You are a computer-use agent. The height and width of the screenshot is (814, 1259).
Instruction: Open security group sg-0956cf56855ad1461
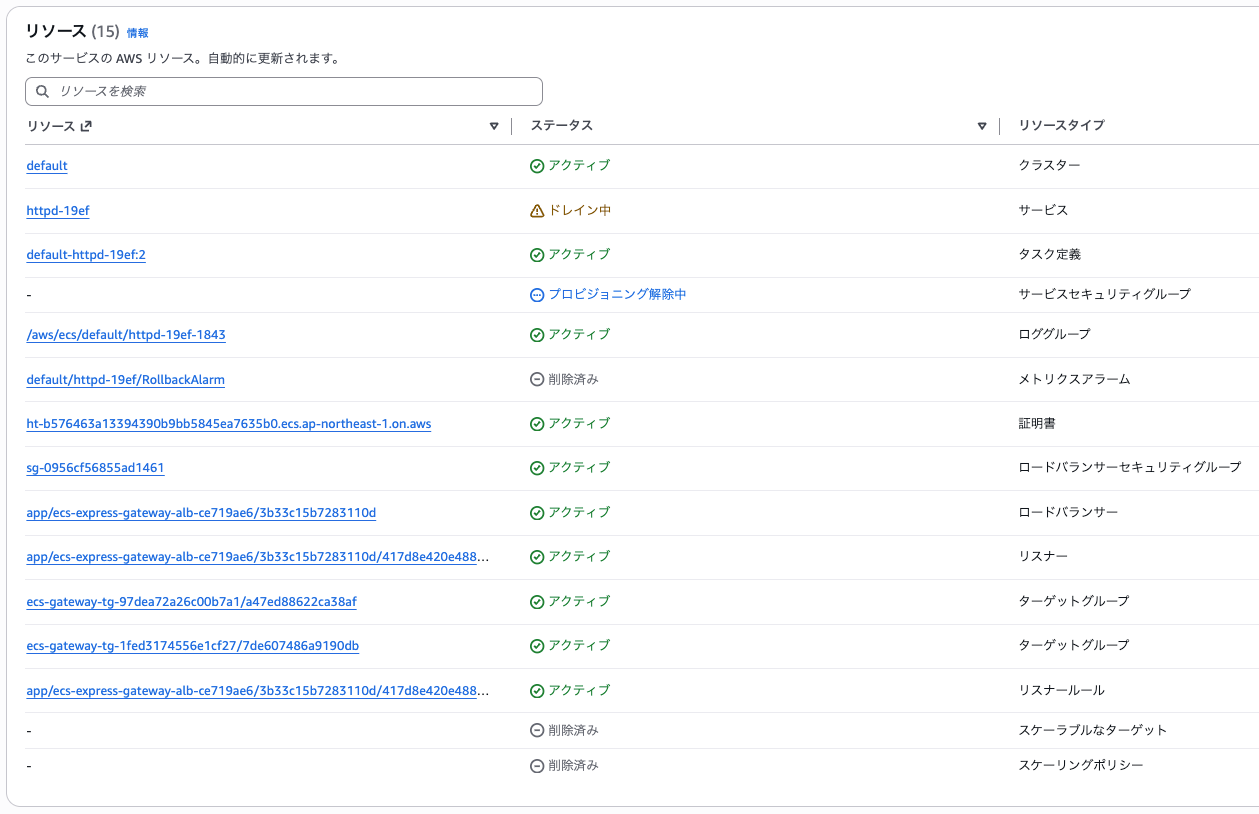click(x=96, y=468)
